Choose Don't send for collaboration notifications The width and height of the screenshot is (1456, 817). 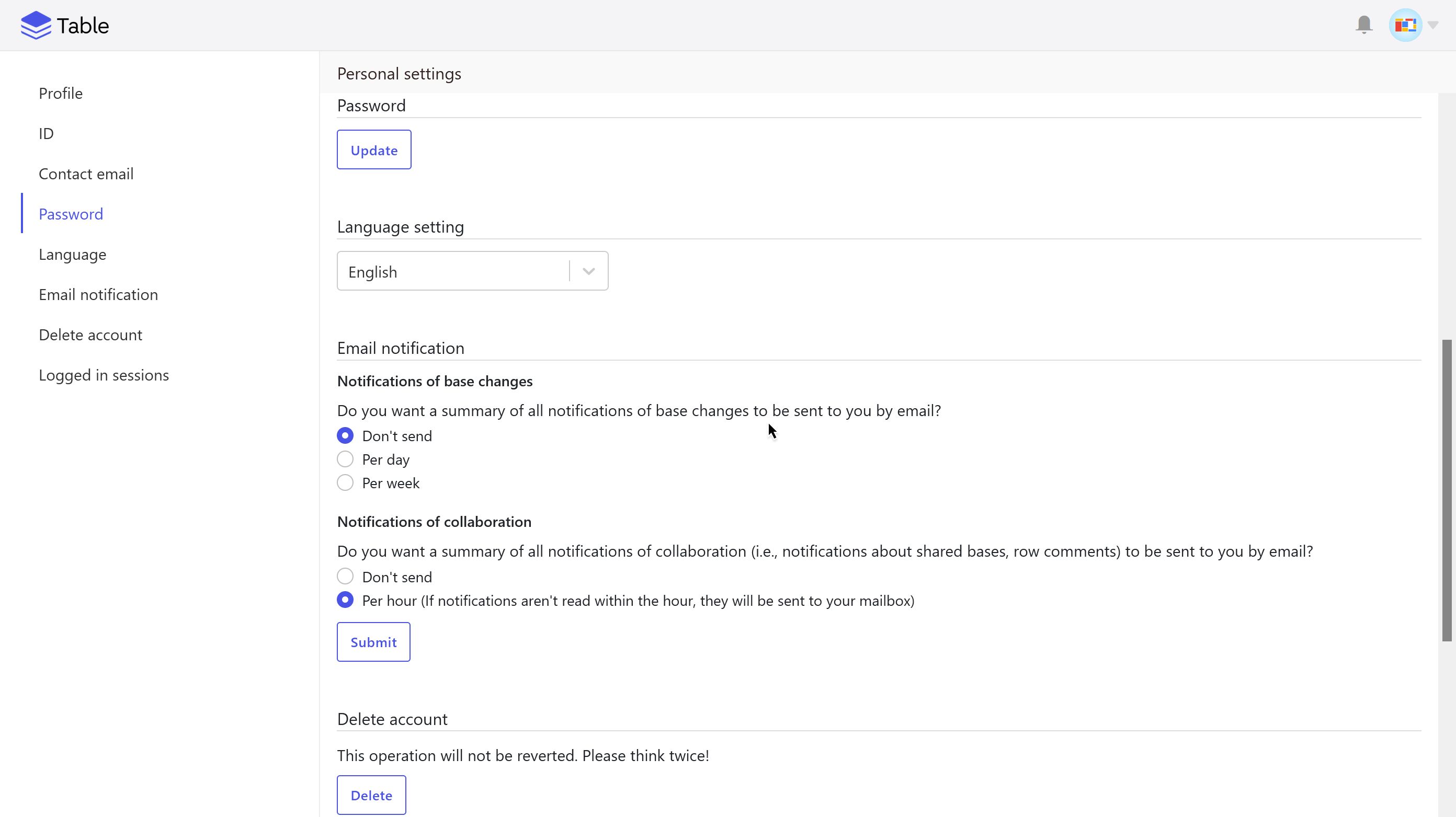coord(345,577)
